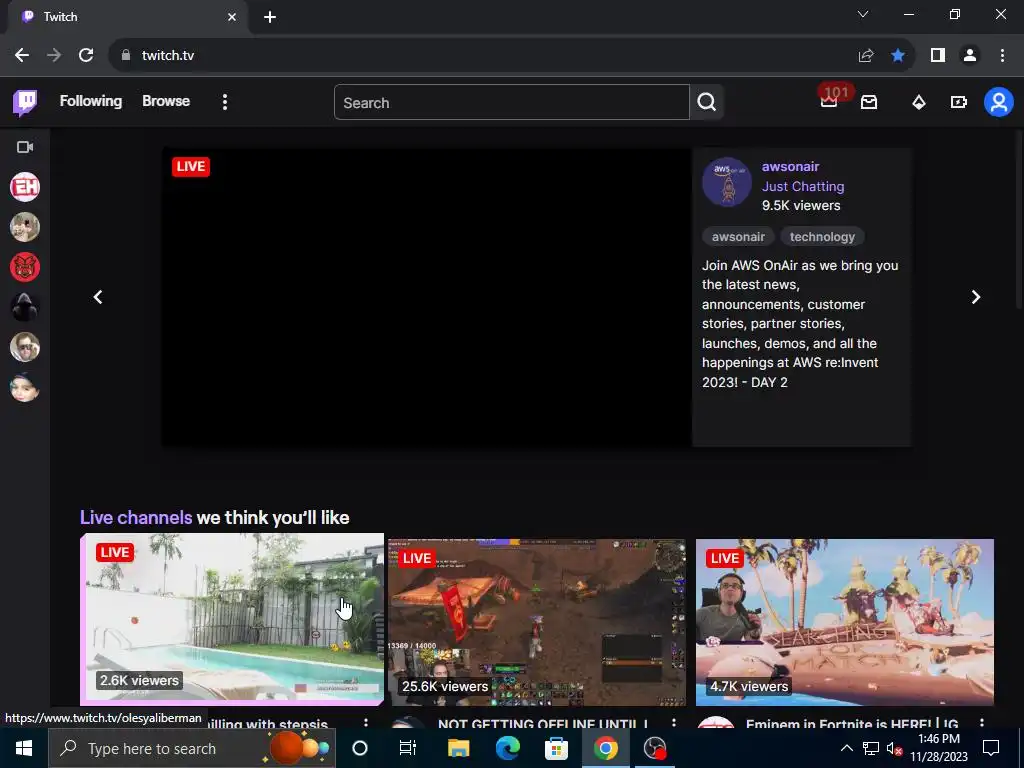
Task: Select the technology tag chip
Action: (822, 236)
